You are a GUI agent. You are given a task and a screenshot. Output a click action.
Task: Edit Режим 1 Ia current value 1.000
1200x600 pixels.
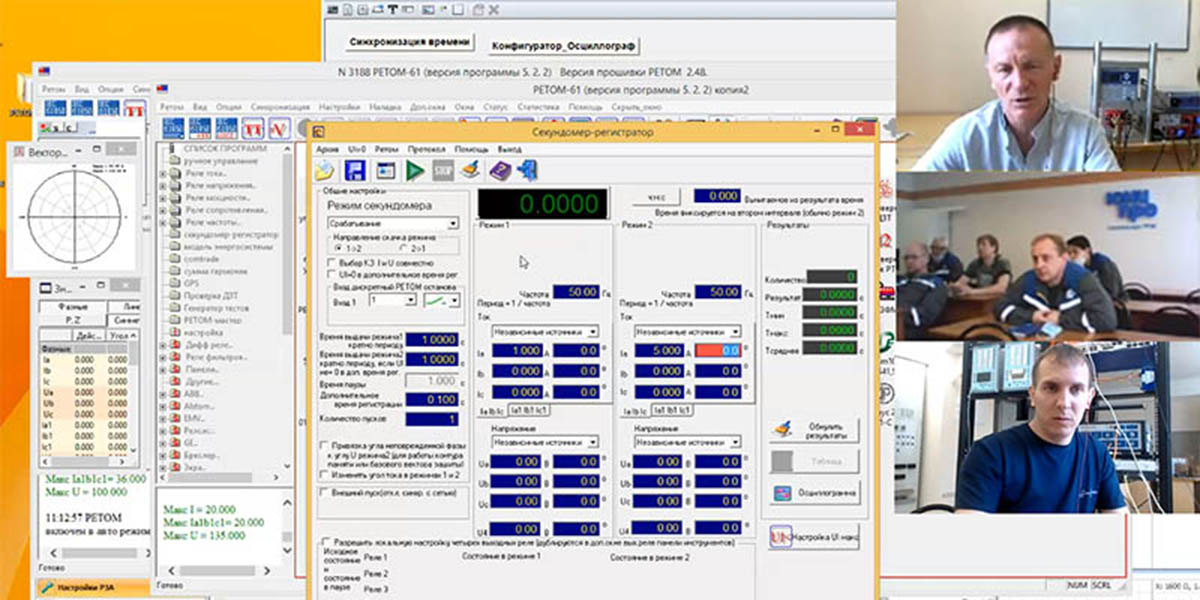click(x=518, y=351)
